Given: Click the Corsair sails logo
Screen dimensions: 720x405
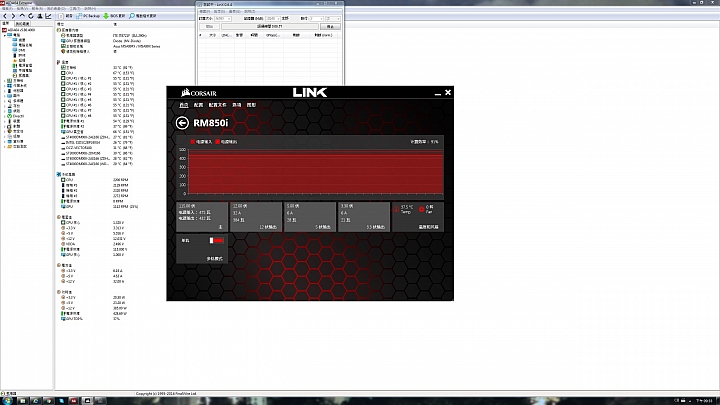Looking at the screenshot, I should tap(186, 92).
